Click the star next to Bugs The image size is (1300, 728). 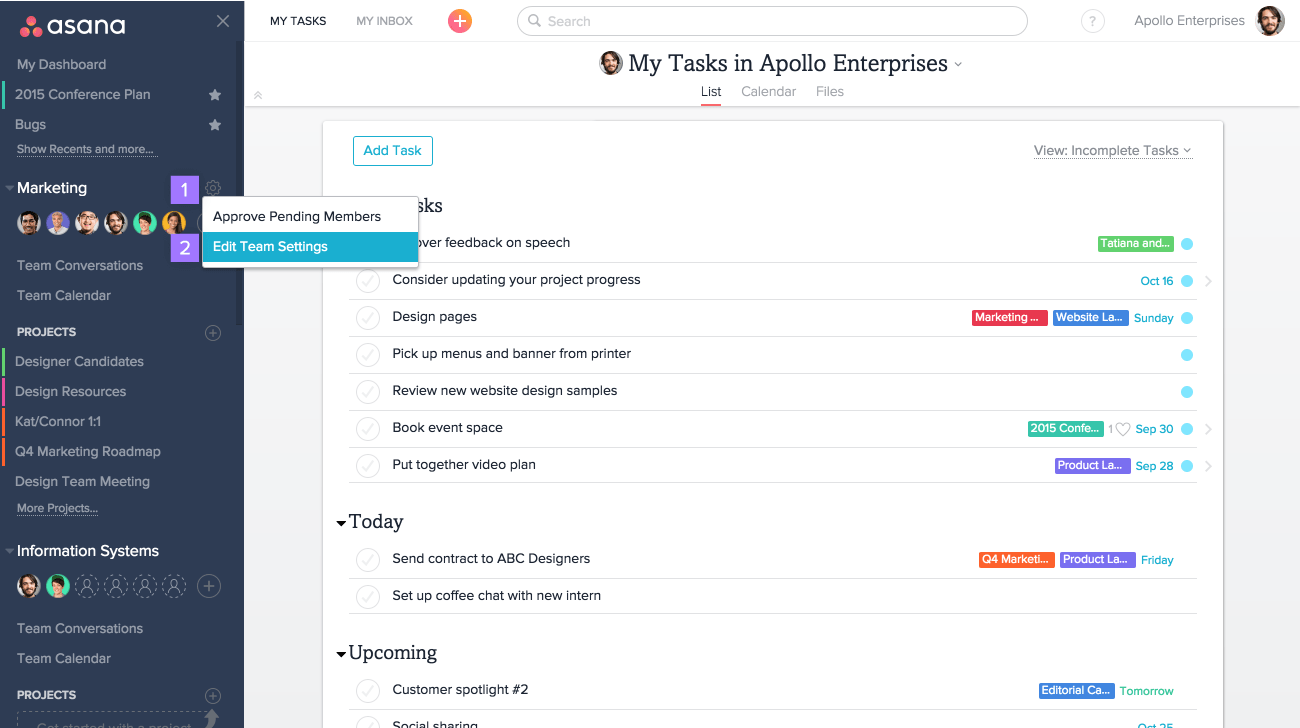214,125
